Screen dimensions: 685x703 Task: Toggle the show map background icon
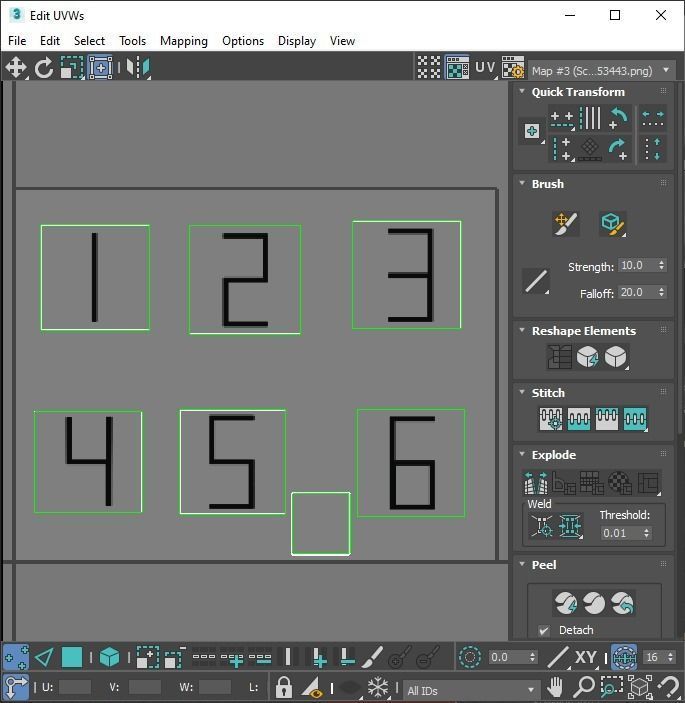[x=457, y=68]
